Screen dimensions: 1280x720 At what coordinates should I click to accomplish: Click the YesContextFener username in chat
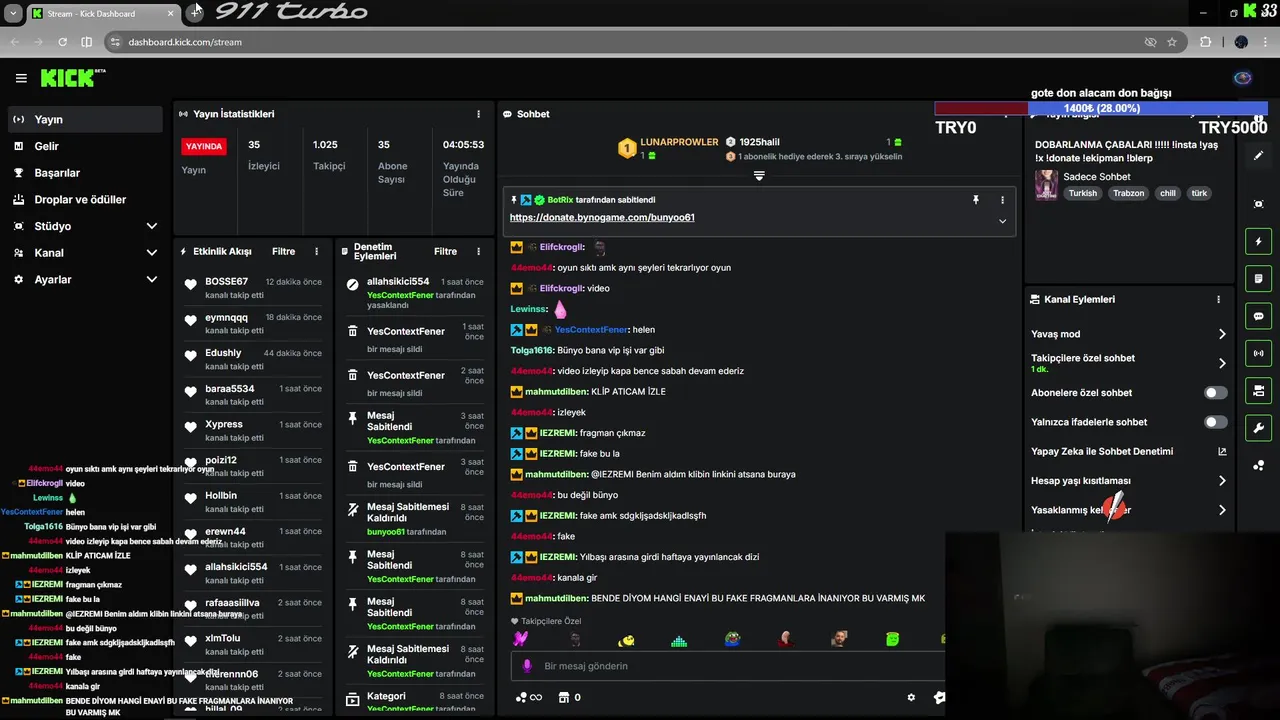(x=591, y=330)
